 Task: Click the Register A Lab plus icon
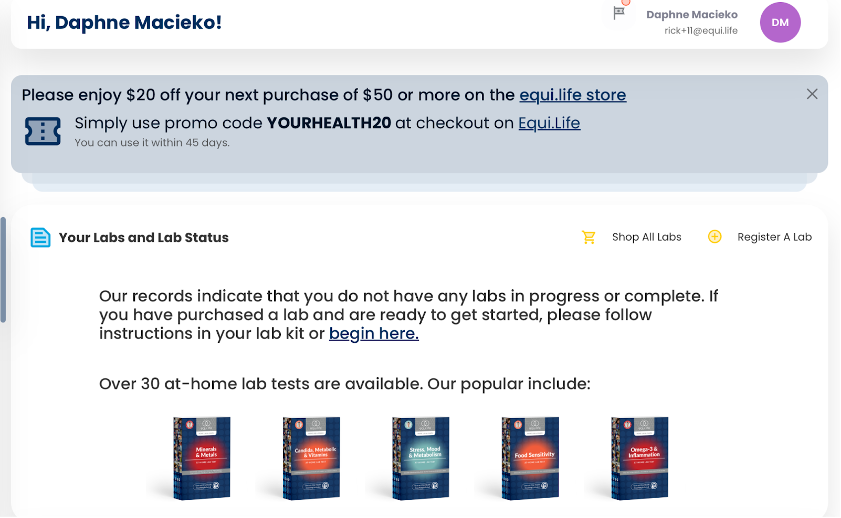click(x=714, y=237)
